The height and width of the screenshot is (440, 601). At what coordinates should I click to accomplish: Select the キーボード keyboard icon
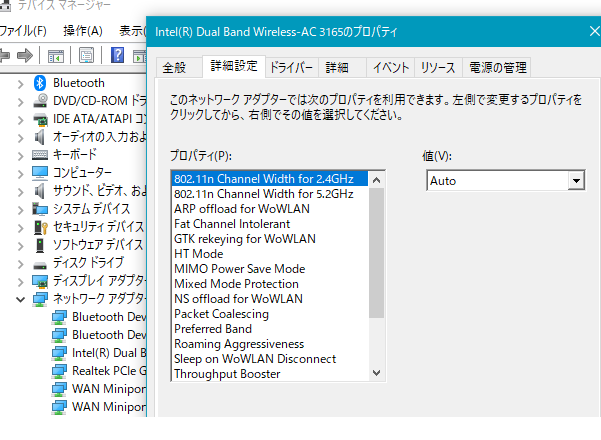pyautogui.click(x=40, y=155)
